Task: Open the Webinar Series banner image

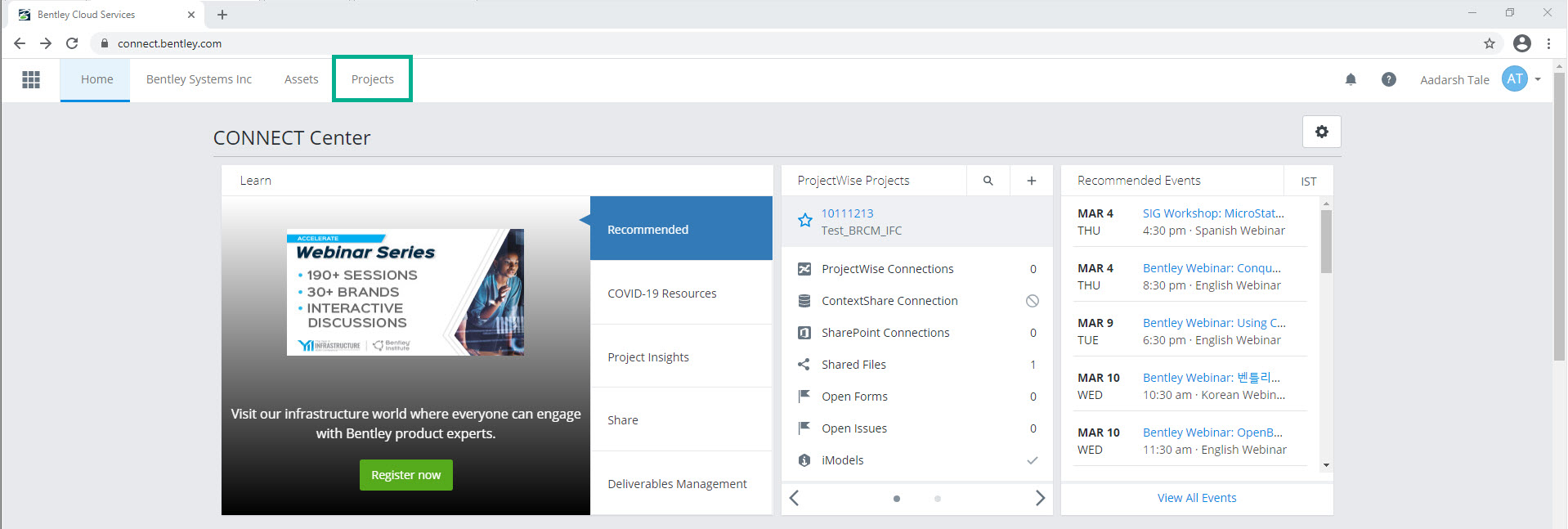Action: [405, 292]
